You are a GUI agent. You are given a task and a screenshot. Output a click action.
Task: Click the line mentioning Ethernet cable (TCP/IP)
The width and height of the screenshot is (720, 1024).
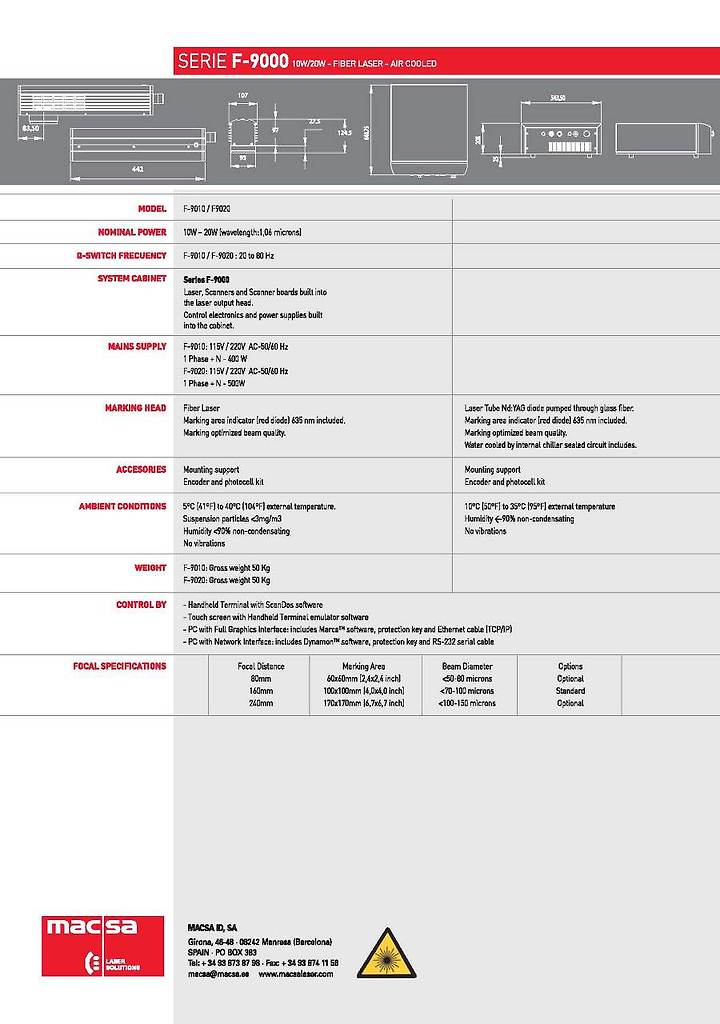348,630
